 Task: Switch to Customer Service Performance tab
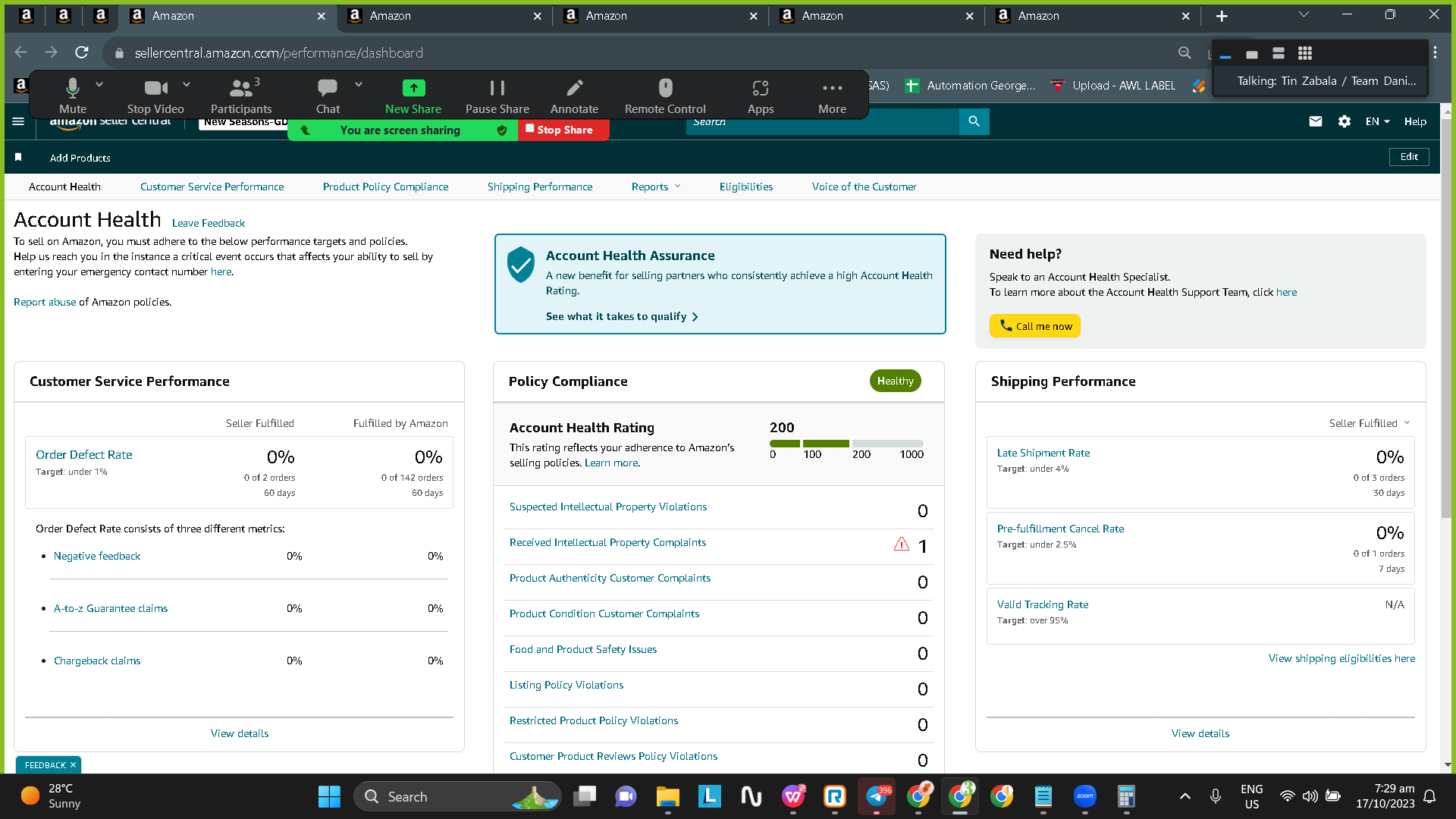[x=212, y=187]
